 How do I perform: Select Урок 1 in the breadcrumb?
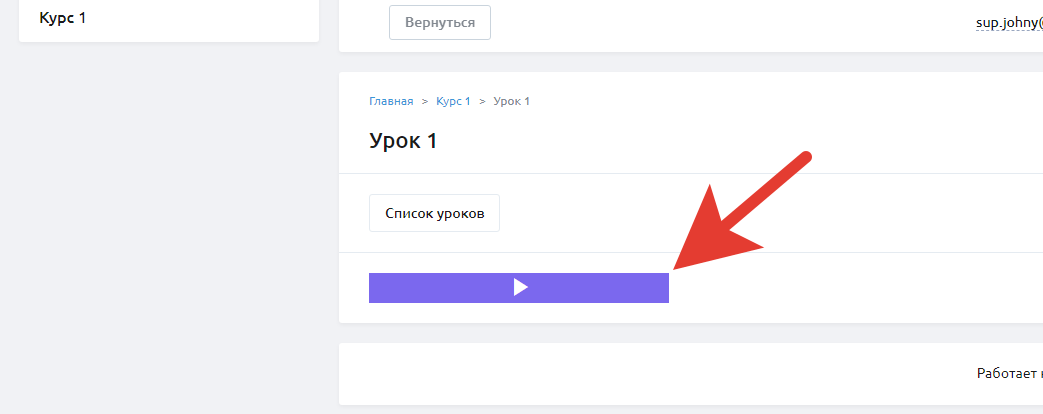(511, 102)
